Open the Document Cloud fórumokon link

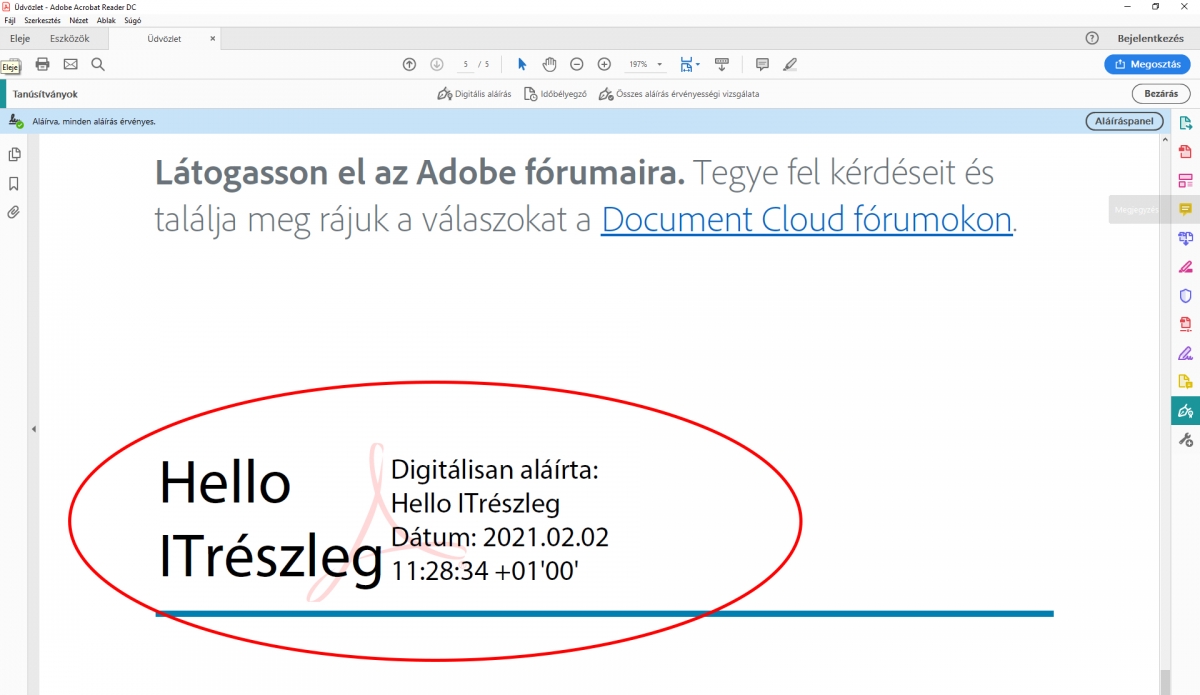point(806,219)
